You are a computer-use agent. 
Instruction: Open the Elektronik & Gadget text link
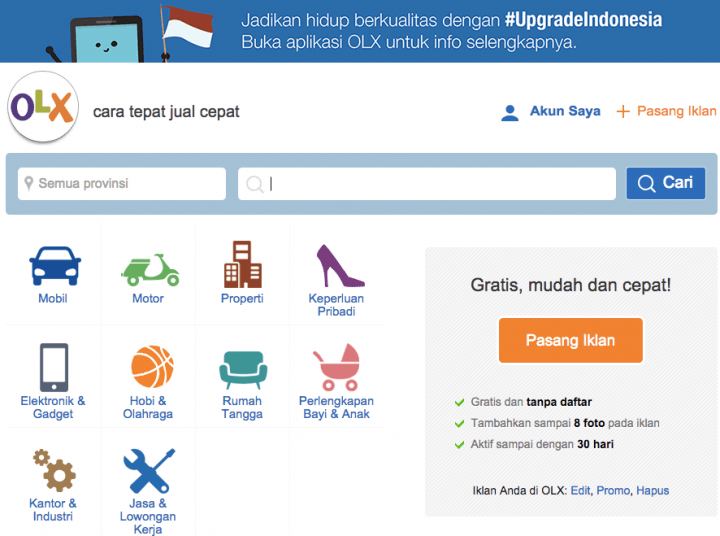click(x=53, y=407)
